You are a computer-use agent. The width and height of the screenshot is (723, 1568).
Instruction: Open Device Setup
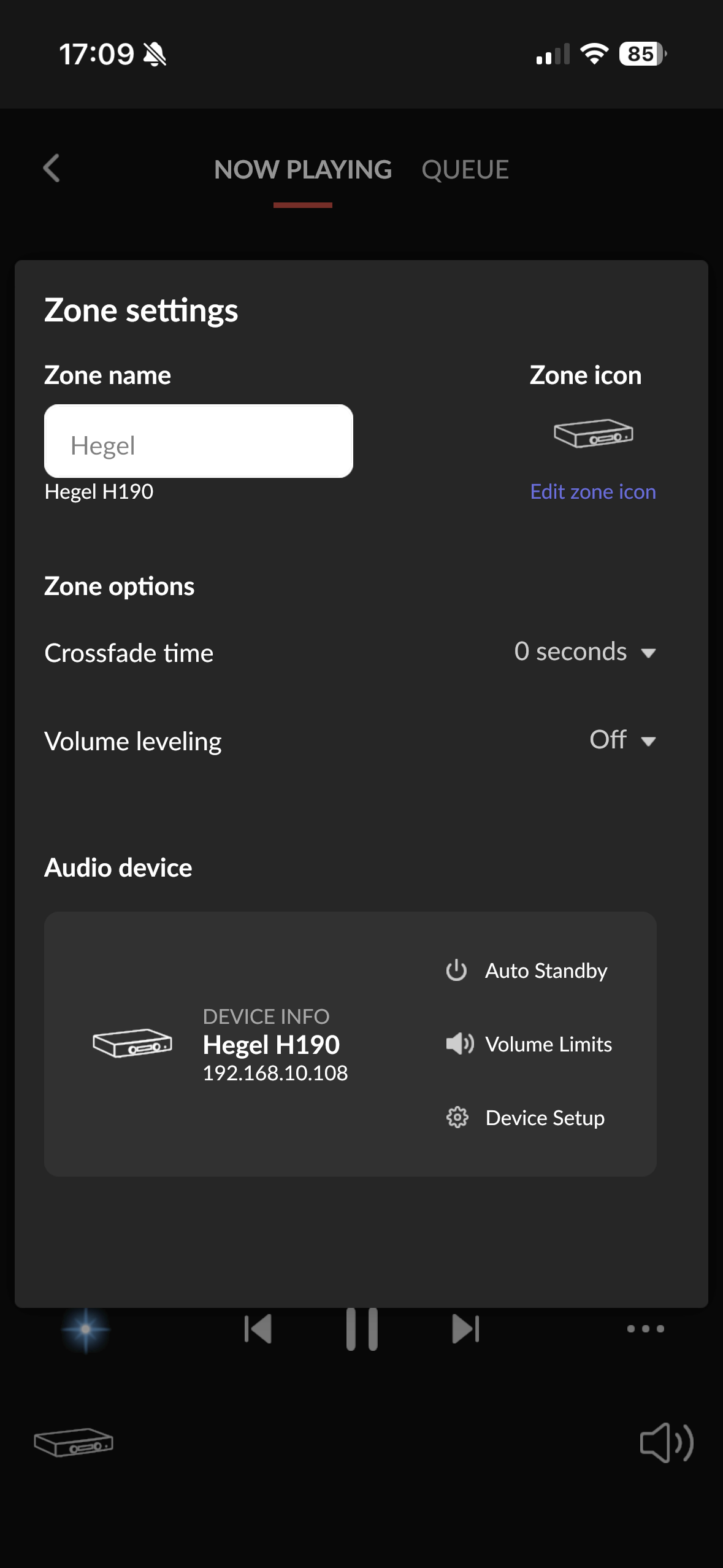545,1118
